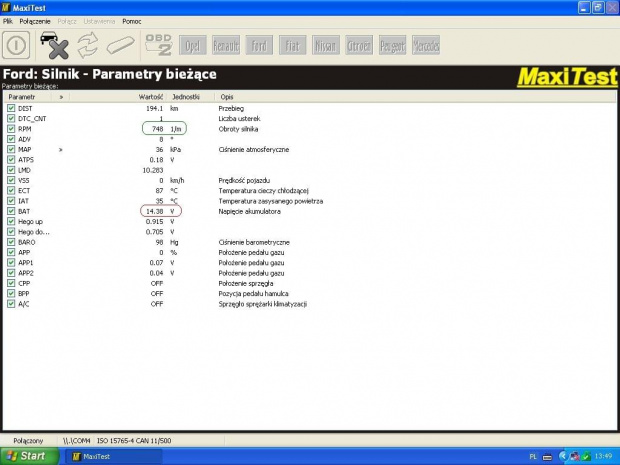Viewport: 620px width, 465px height.
Task: Open the Połącz menu
Action: 67,21
